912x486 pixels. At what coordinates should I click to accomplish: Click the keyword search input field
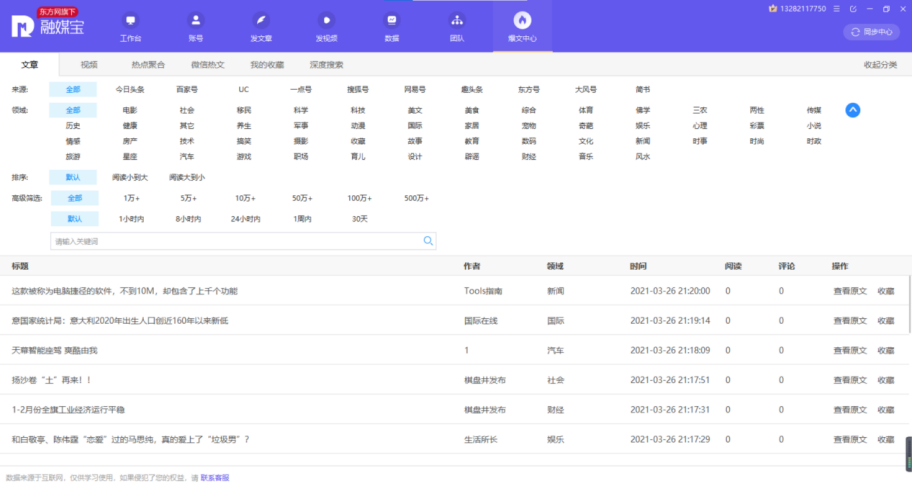235,241
